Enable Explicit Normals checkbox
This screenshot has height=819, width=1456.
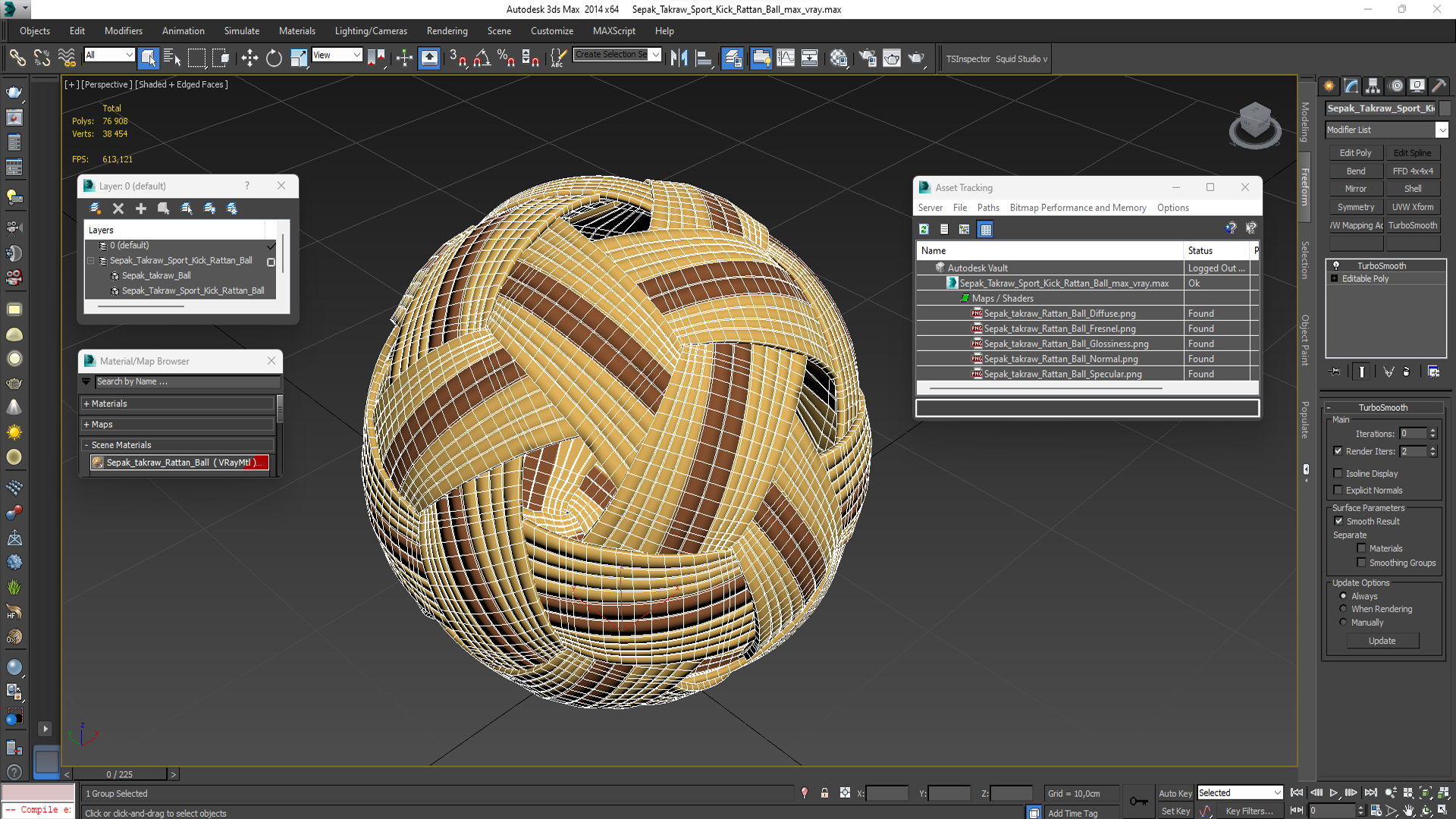coord(1338,490)
